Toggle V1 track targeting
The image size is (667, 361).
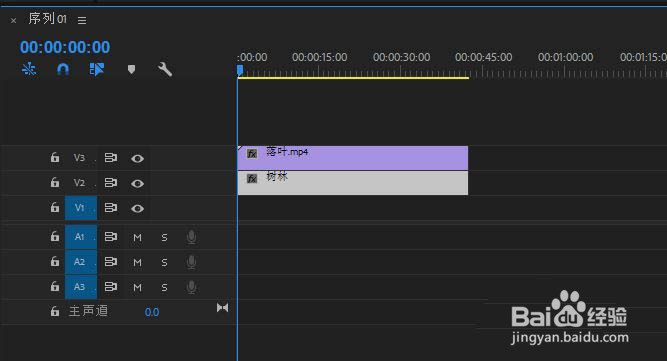click(81, 208)
